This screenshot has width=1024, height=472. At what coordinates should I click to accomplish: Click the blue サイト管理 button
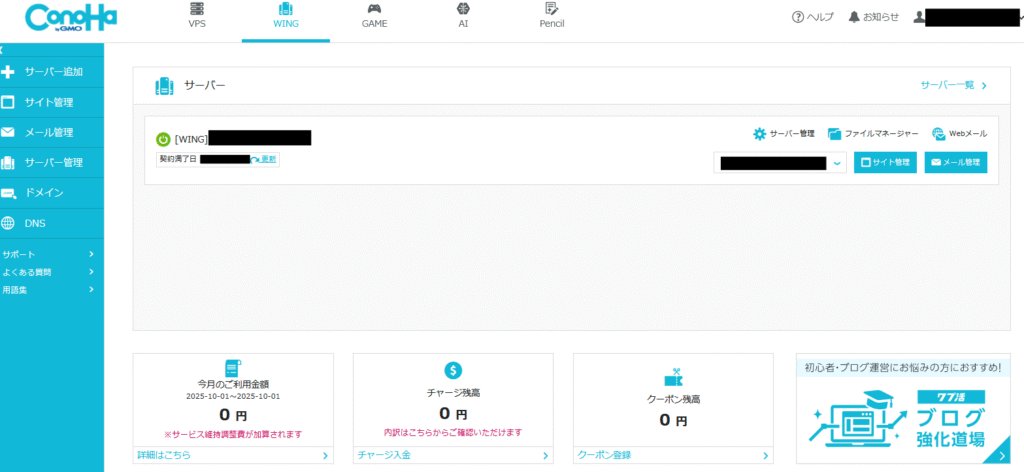click(885, 162)
